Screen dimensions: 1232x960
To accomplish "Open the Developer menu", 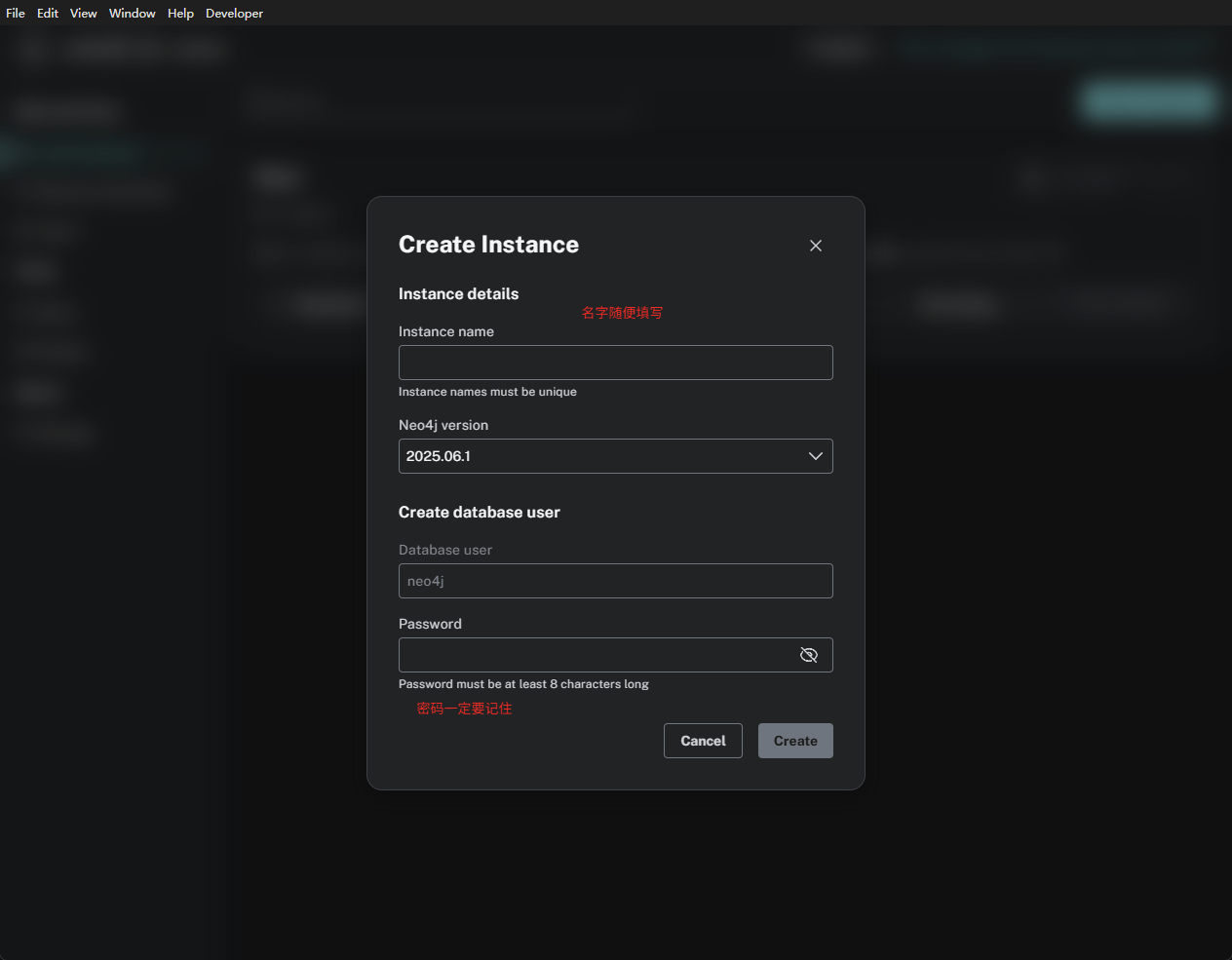I will point(234,14).
